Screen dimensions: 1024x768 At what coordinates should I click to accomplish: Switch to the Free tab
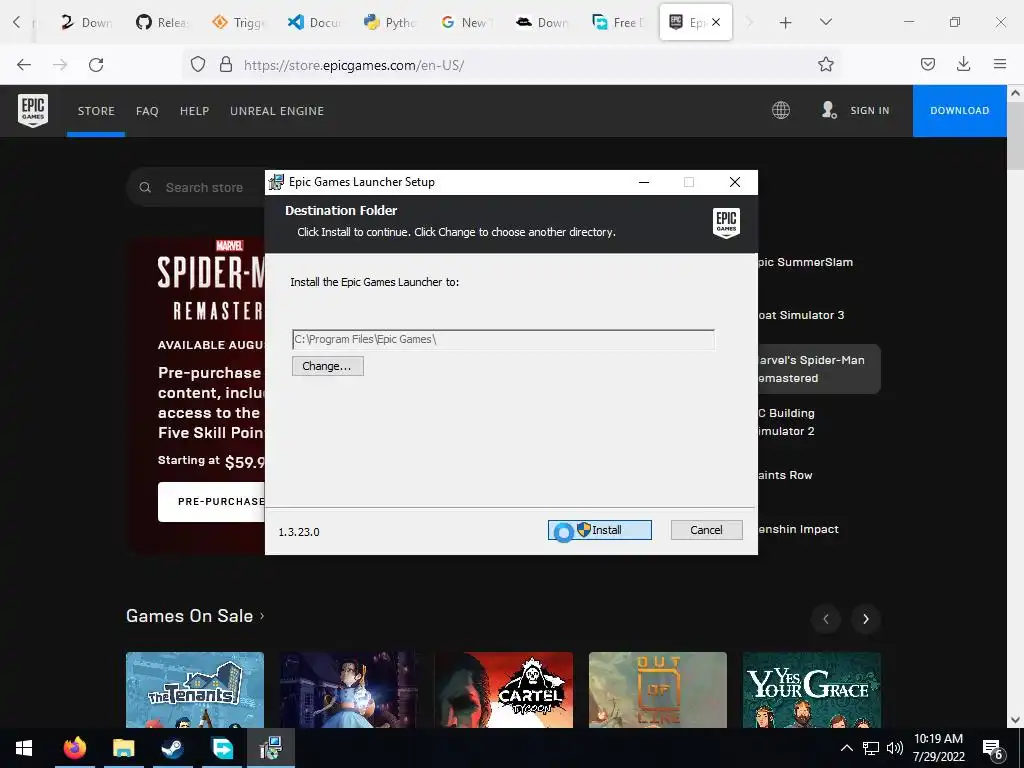tap(619, 23)
